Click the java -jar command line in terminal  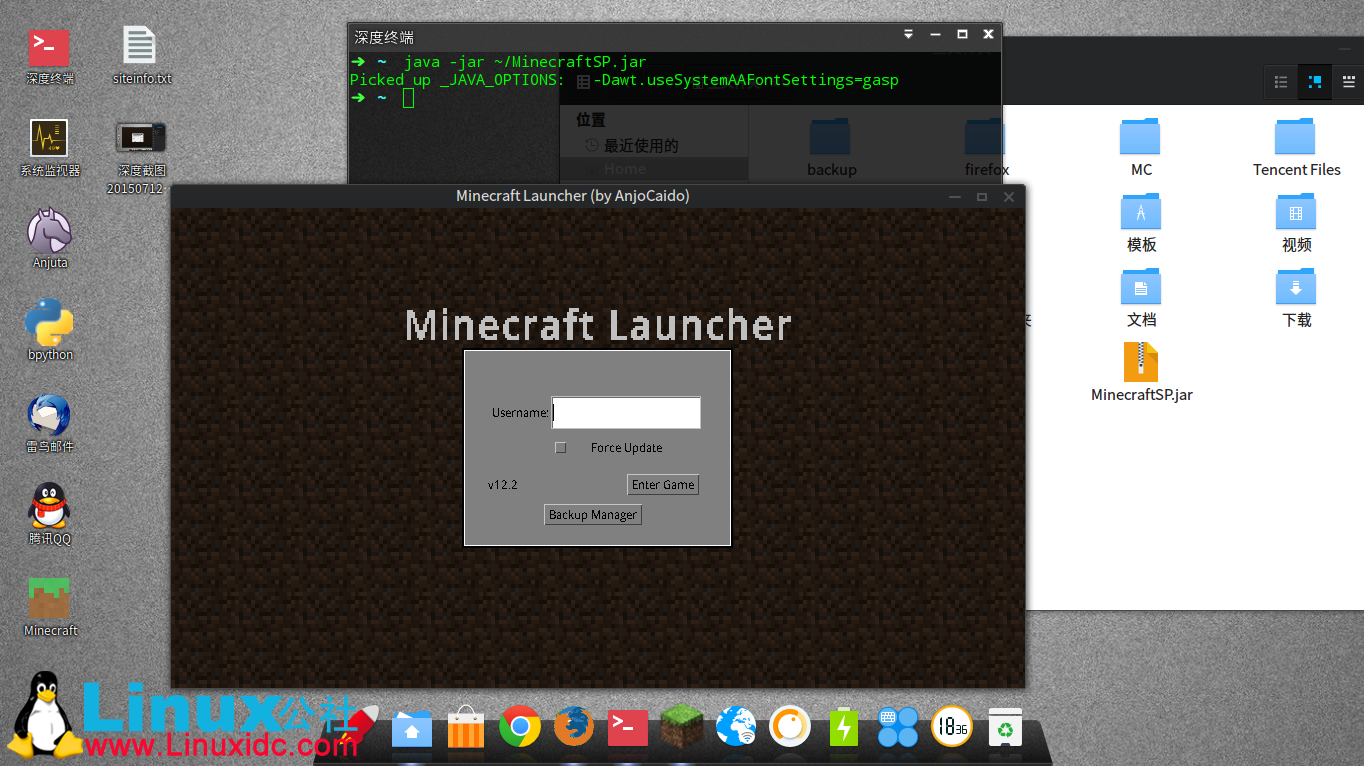(525, 62)
